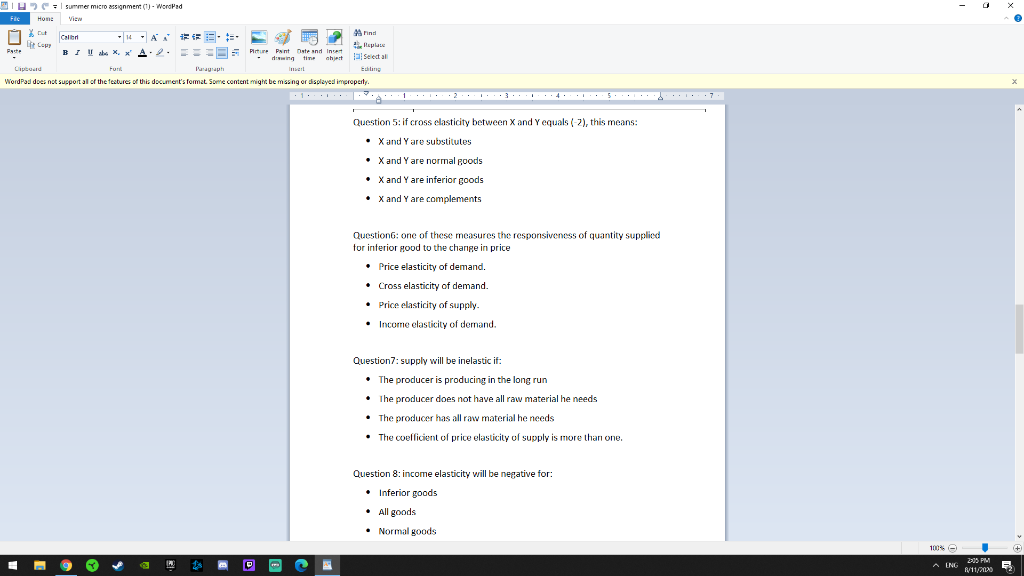This screenshot has height=576, width=1024.
Task: Toggle italic formatting
Action: 77,53
